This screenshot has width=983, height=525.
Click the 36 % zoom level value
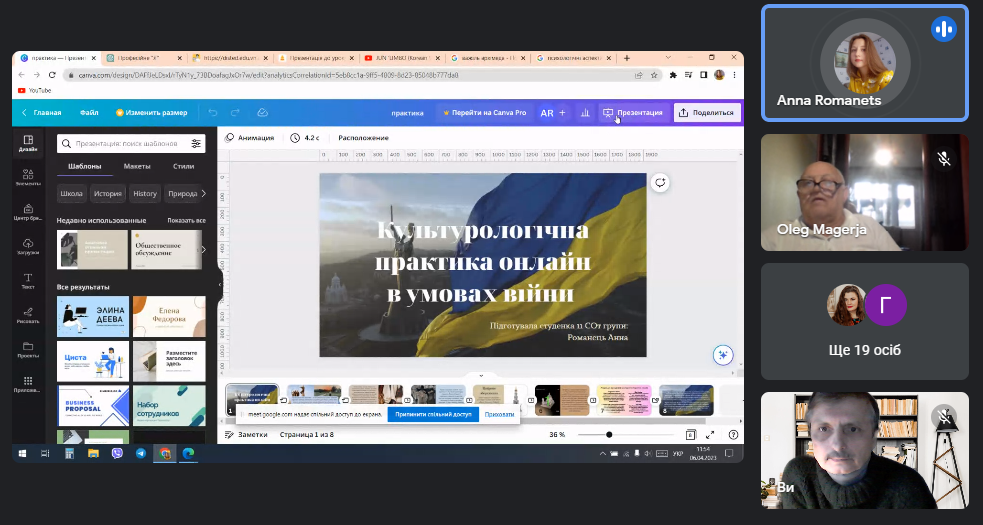(x=557, y=435)
